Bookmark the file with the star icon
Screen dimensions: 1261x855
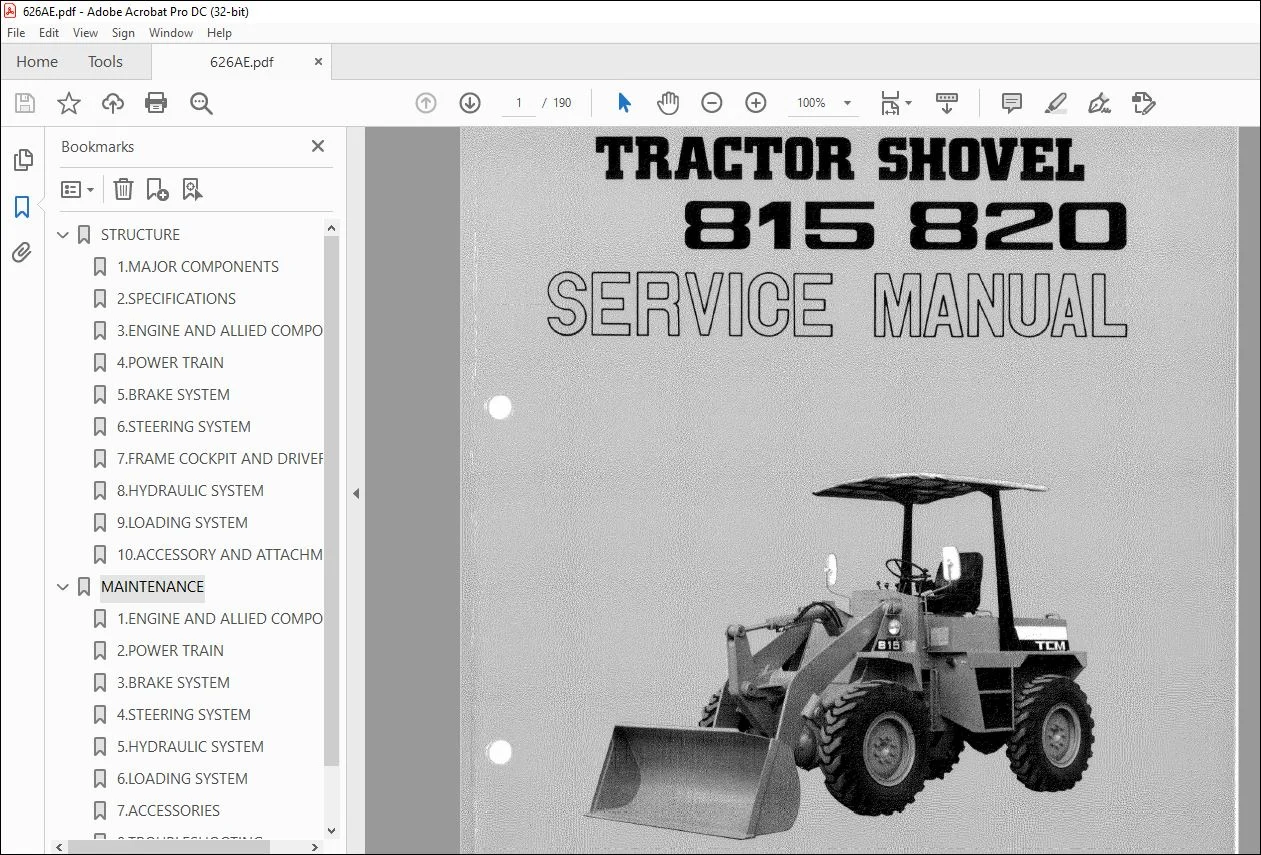tap(69, 103)
